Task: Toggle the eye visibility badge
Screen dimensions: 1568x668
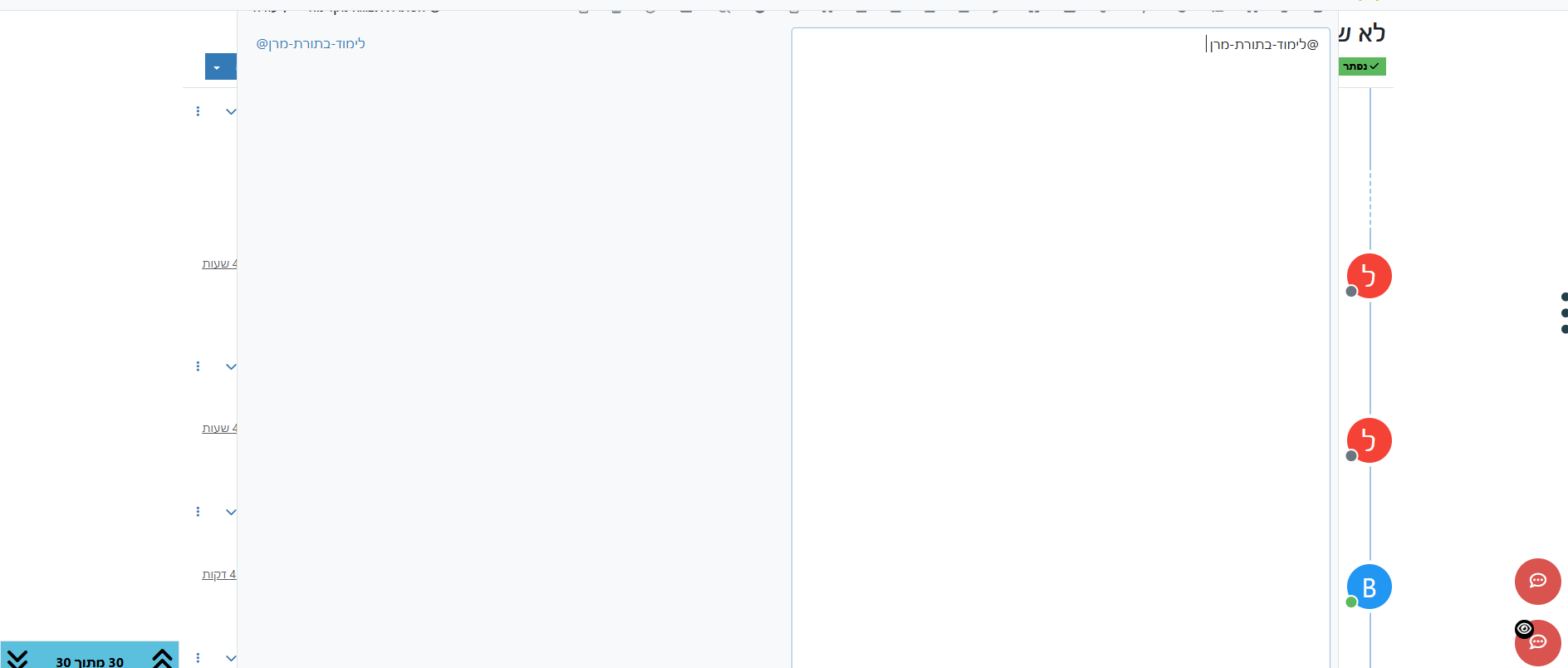Action: click(x=1524, y=629)
